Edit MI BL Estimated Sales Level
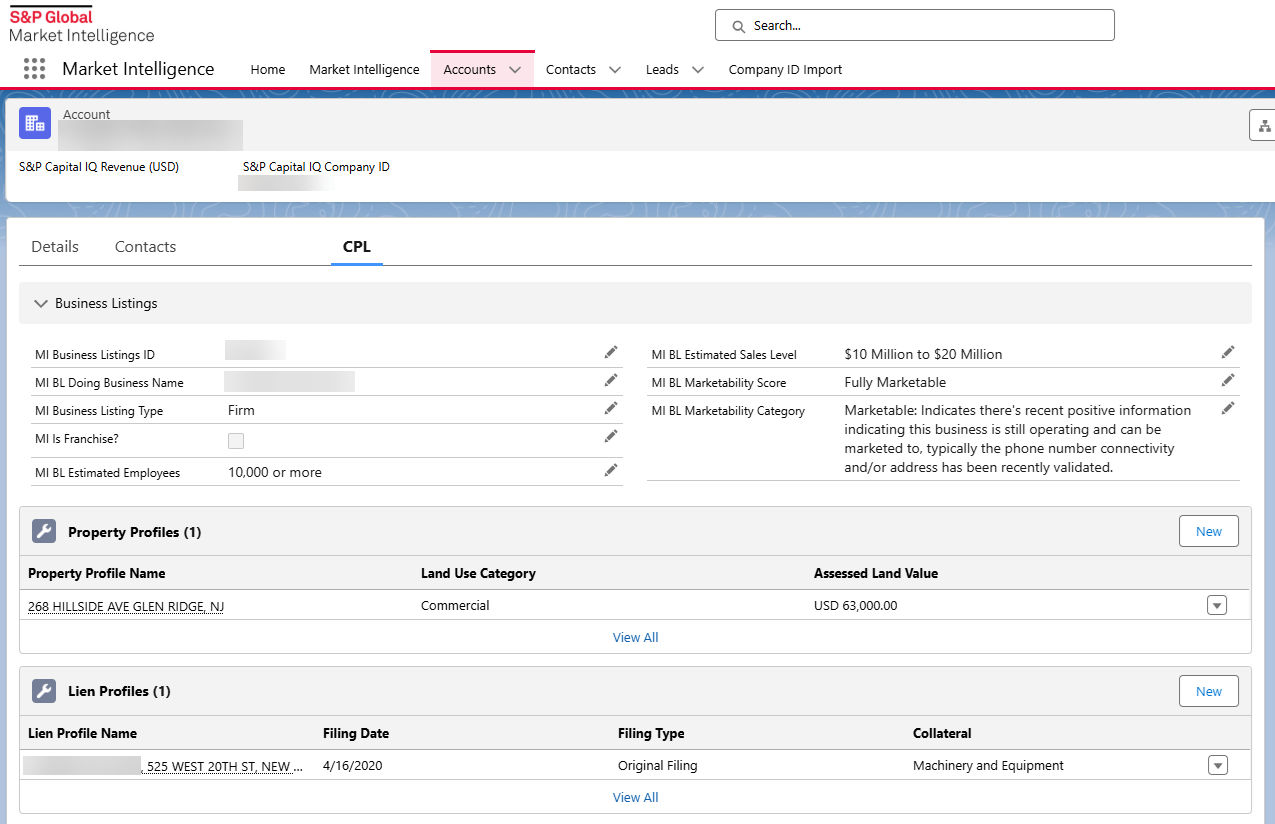This screenshot has width=1275, height=824. coord(1227,352)
